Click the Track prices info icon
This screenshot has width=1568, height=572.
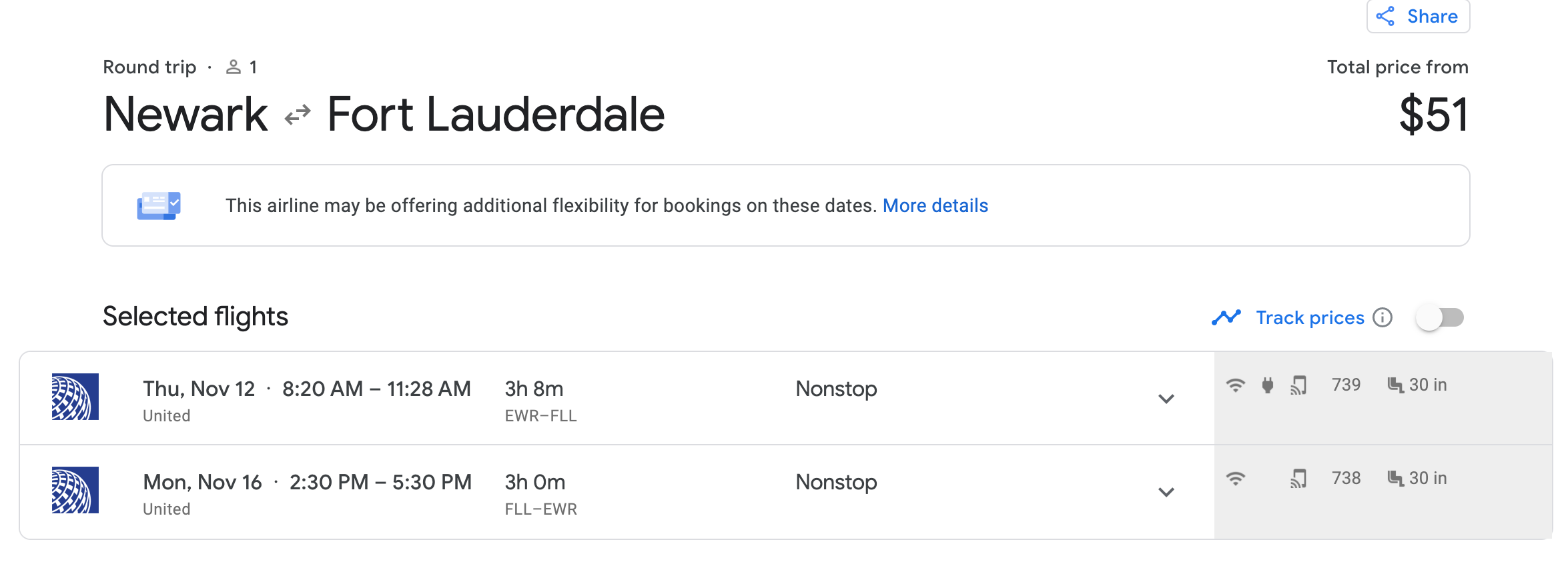click(1383, 318)
